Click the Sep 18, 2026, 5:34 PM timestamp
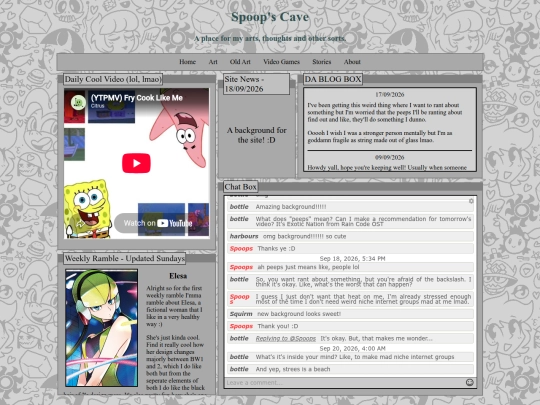 352,259
